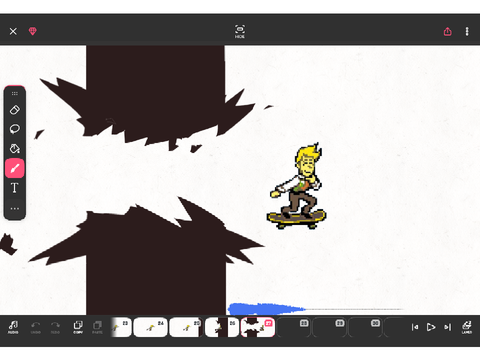Copy the current frame
The width and height of the screenshot is (480, 360).
point(78,327)
